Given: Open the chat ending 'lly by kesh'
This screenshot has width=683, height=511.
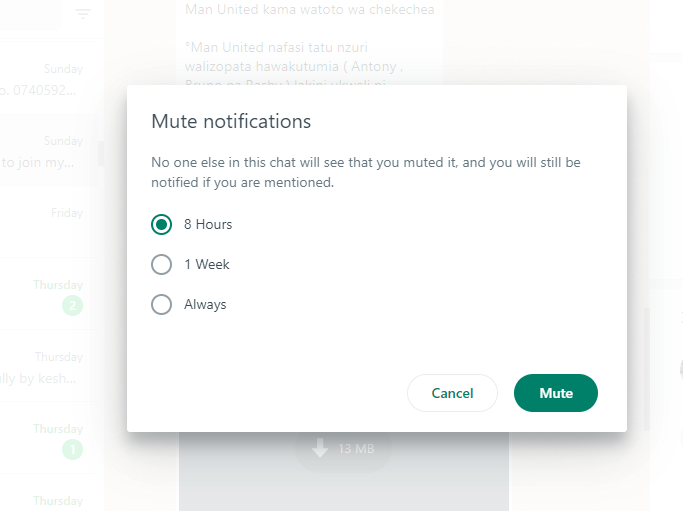Looking at the screenshot, I should [x=50, y=368].
